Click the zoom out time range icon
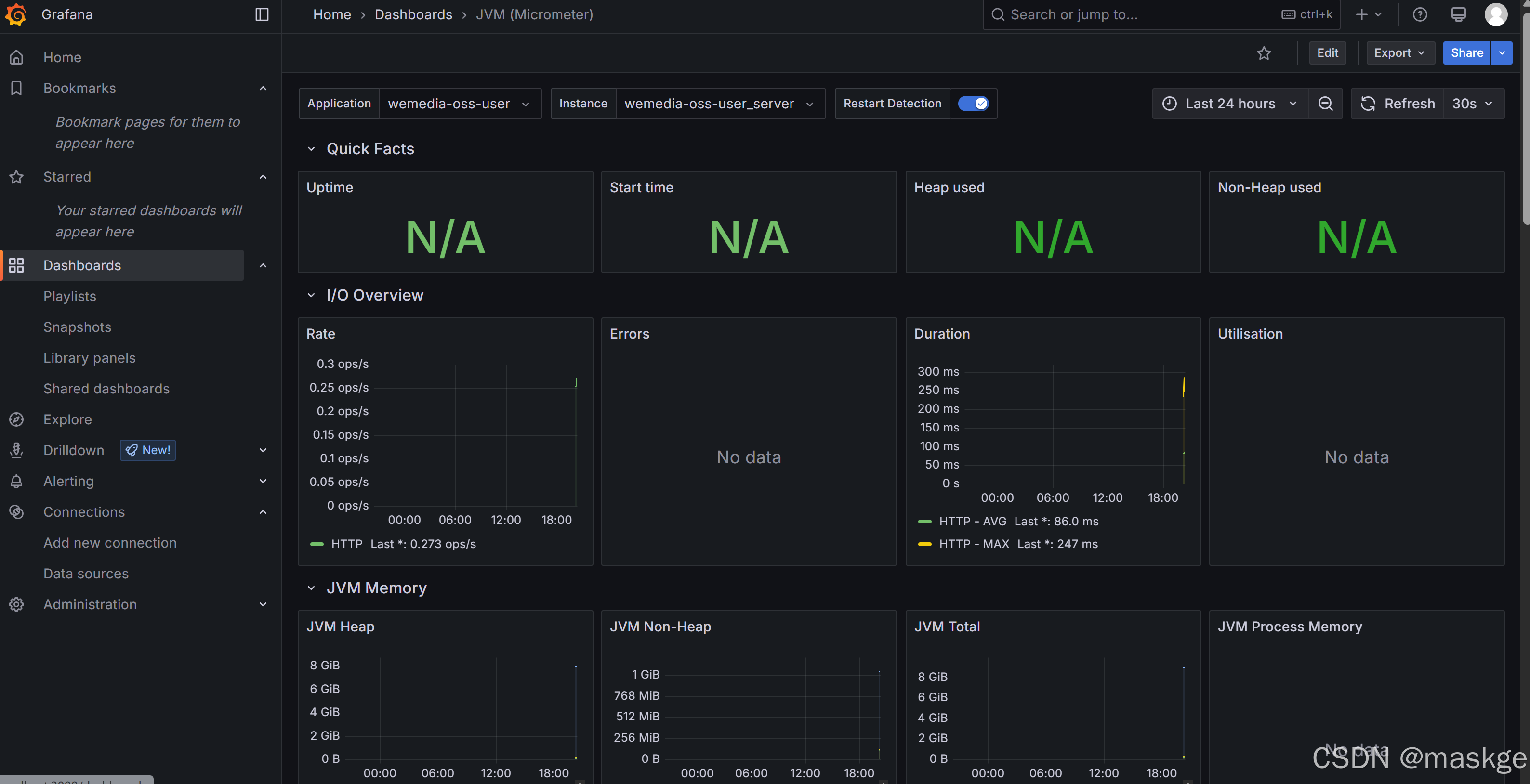 [1325, 104]
